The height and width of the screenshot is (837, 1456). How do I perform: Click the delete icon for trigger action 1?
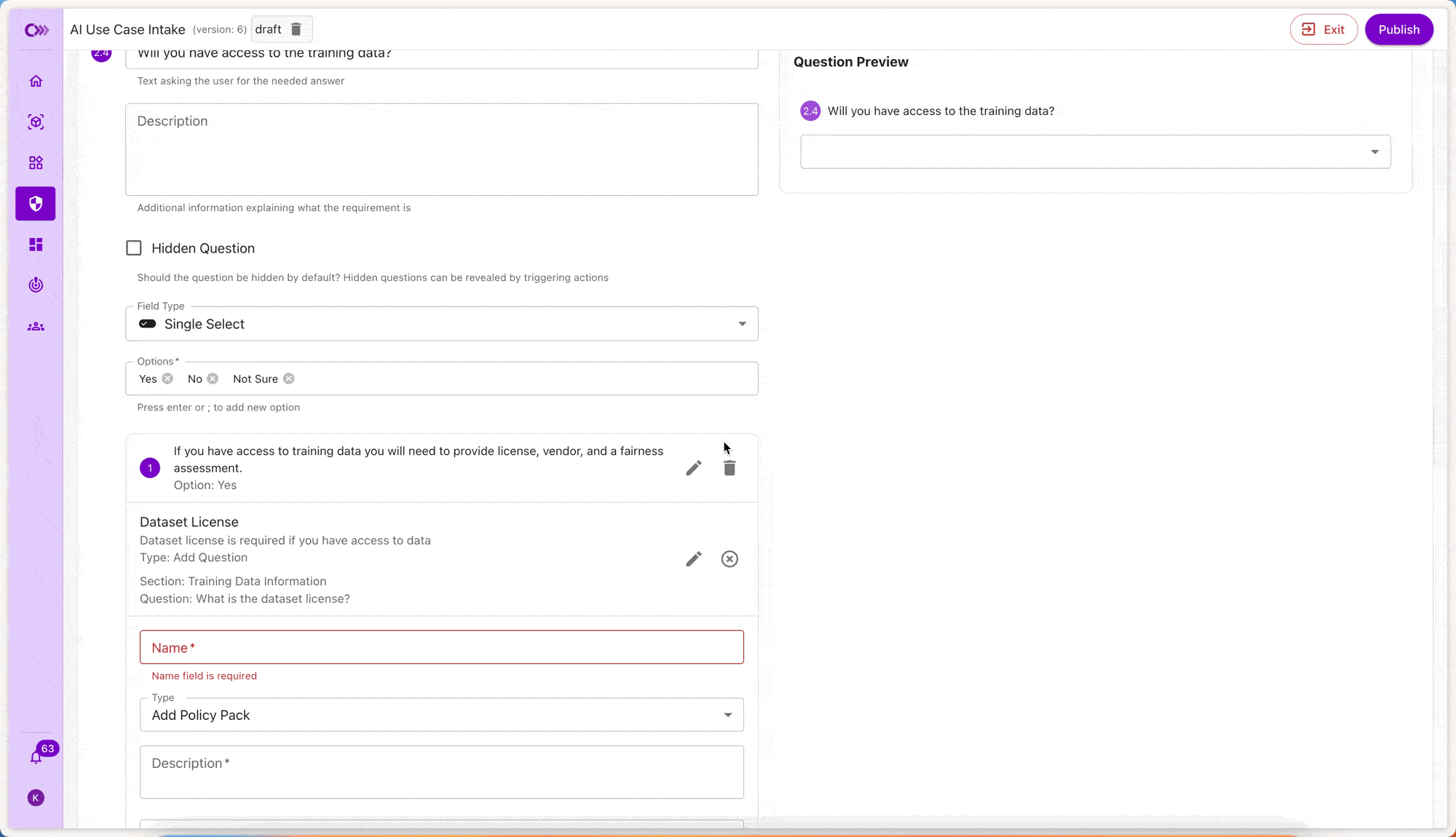pos(729,467)
